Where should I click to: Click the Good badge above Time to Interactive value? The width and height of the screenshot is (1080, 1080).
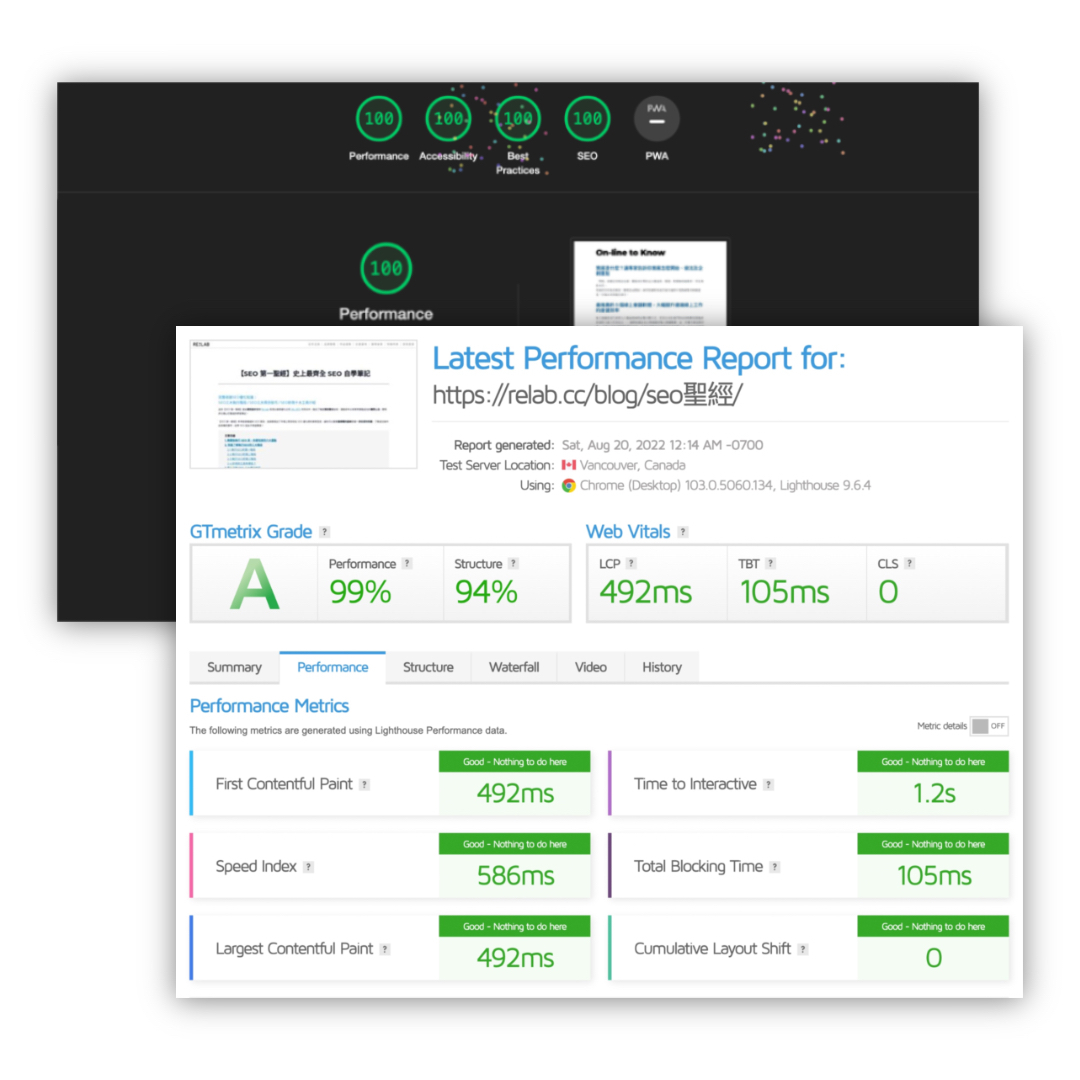point(933,761)
